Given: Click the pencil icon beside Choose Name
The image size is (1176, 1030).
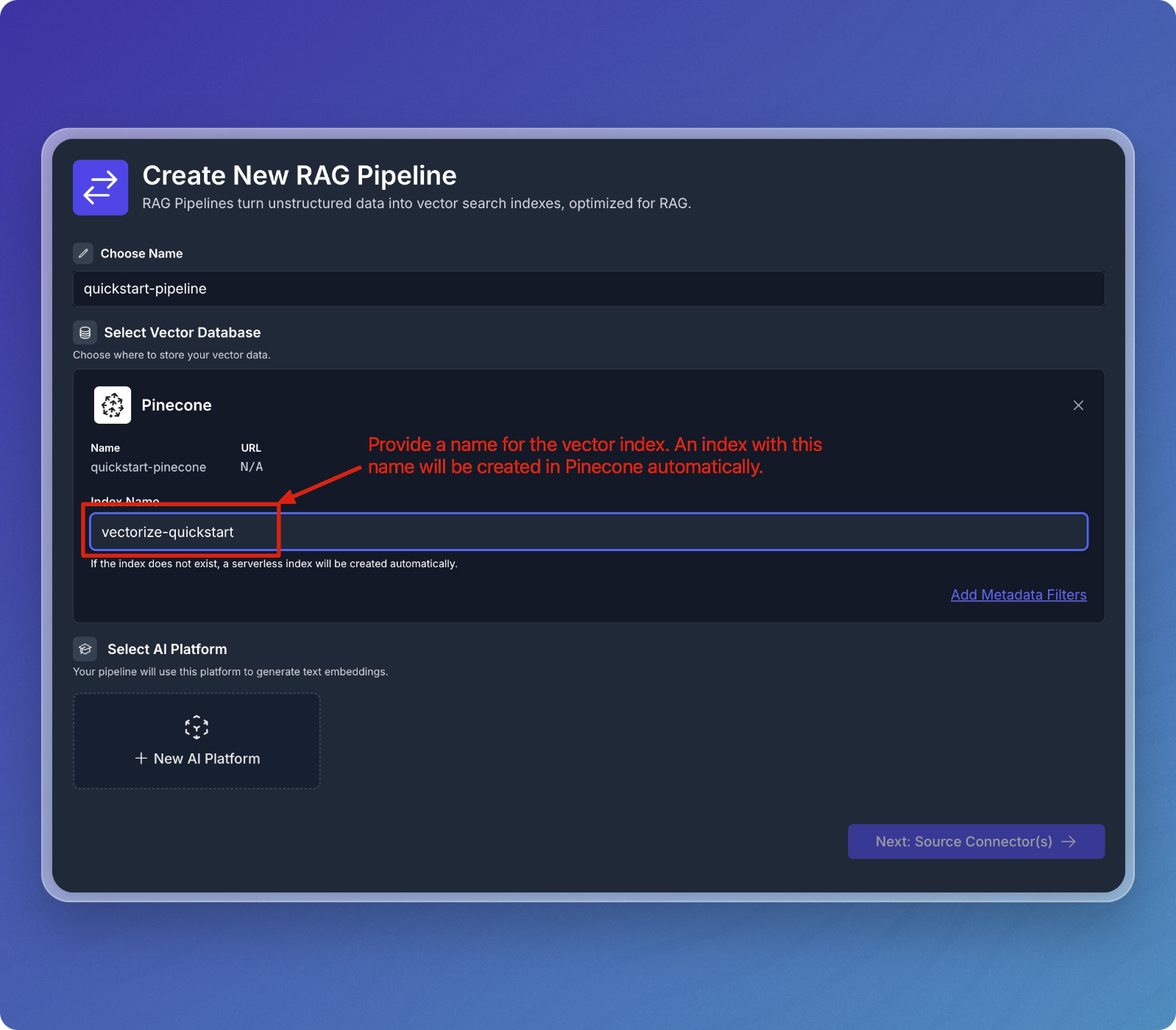Looking at the screenshot, I should 83,253.
